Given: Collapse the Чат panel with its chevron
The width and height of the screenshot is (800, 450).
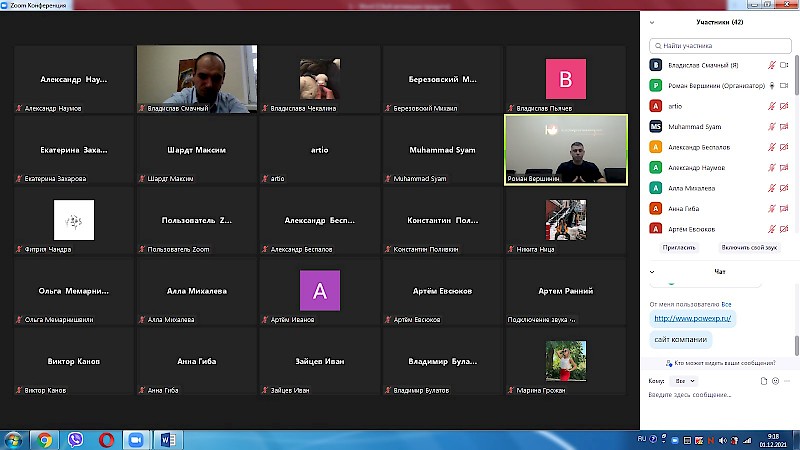Looking at the screenshot, I should tap(653, 270).
